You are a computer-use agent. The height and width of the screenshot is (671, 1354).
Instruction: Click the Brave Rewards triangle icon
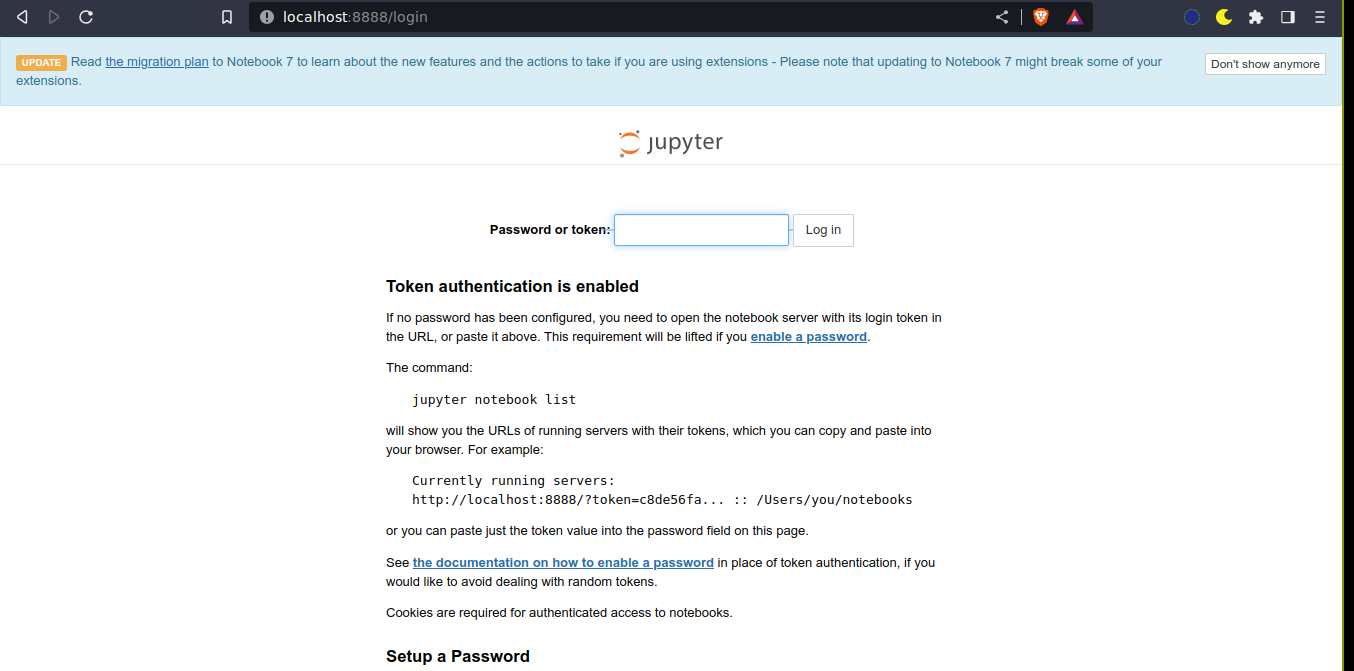click(1074, 17)
